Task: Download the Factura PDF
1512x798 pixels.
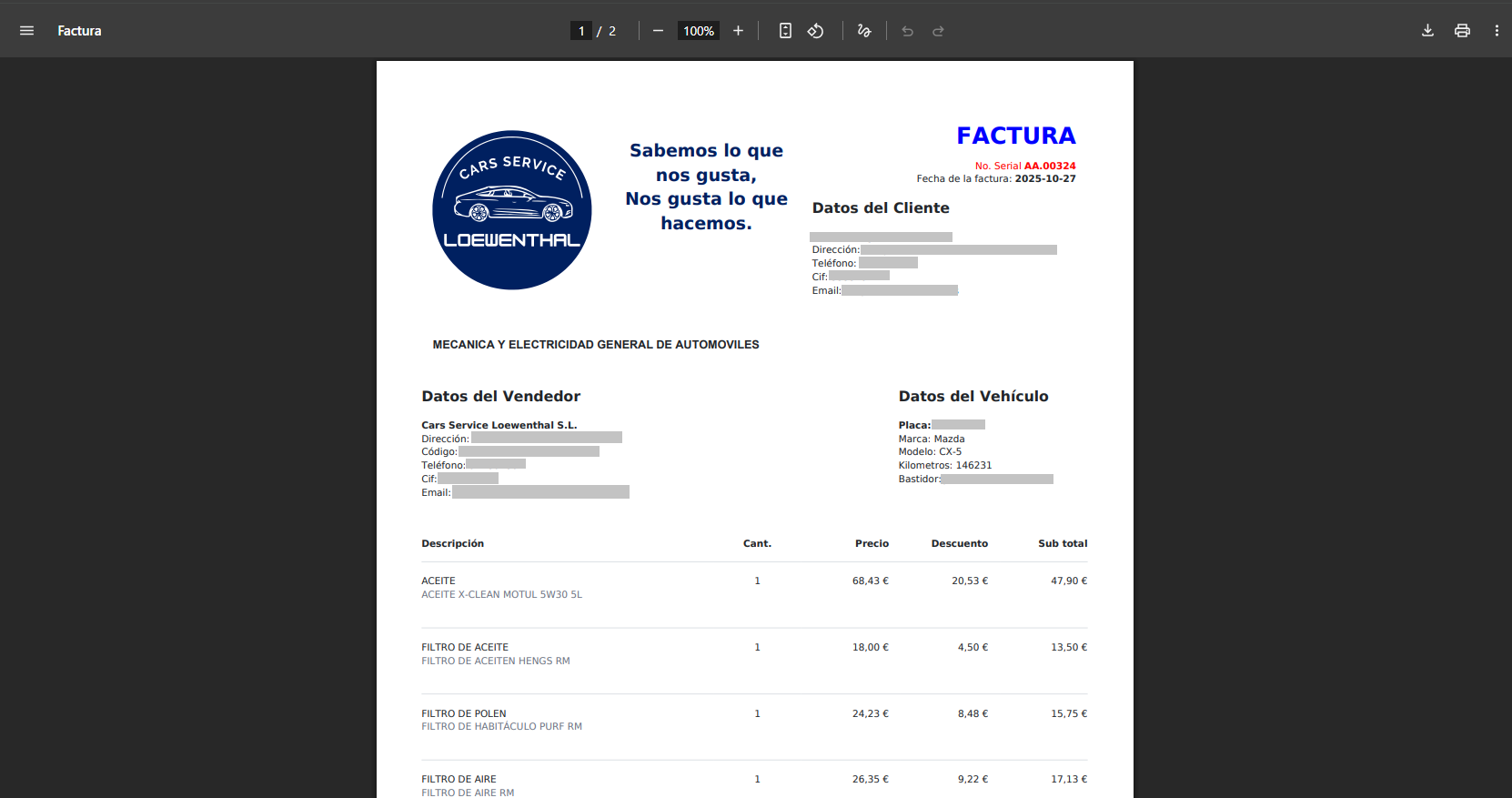Action: (x=1427, y=31)
